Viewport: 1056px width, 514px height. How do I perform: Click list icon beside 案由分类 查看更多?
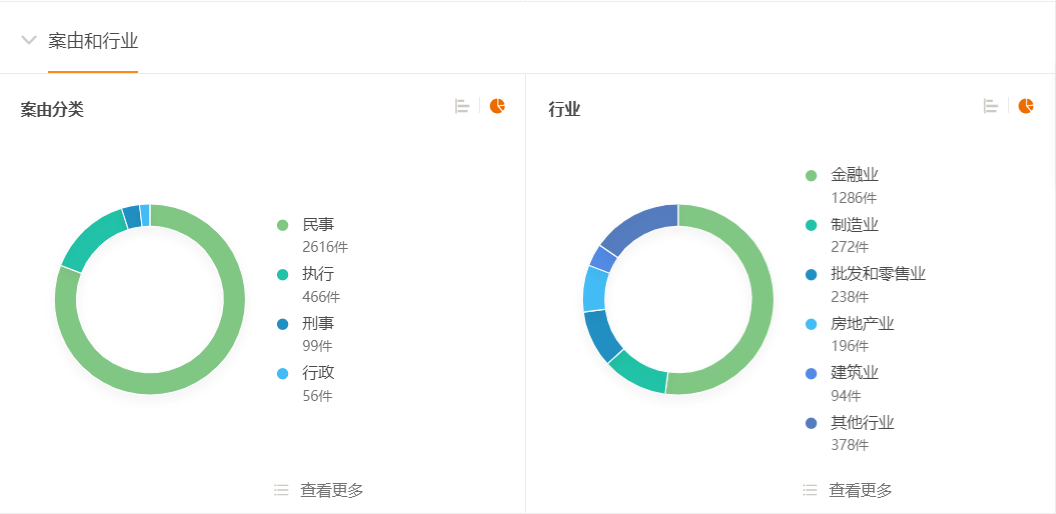[x=281, y=490]
